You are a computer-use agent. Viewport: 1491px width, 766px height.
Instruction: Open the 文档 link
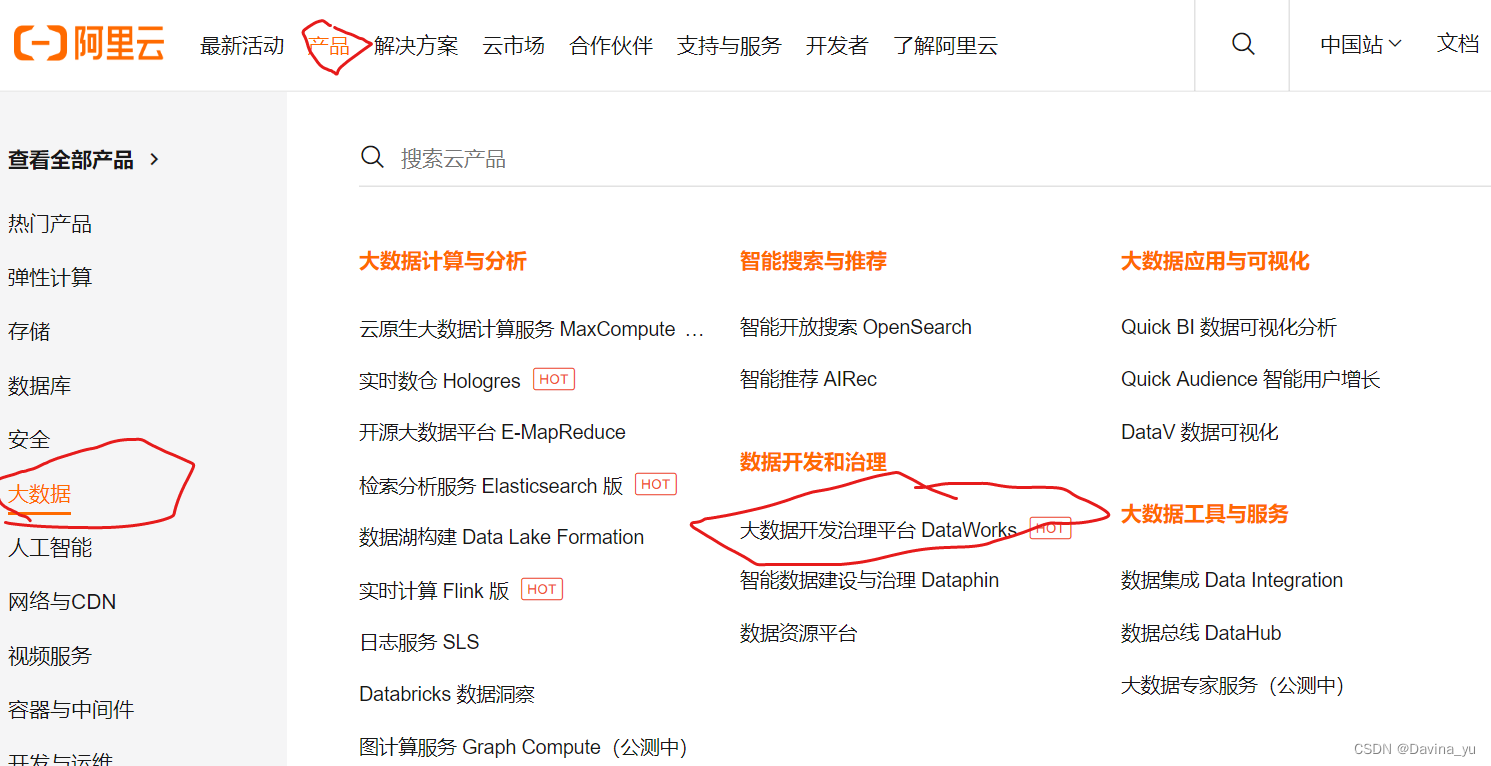[x=1458, y=44]
